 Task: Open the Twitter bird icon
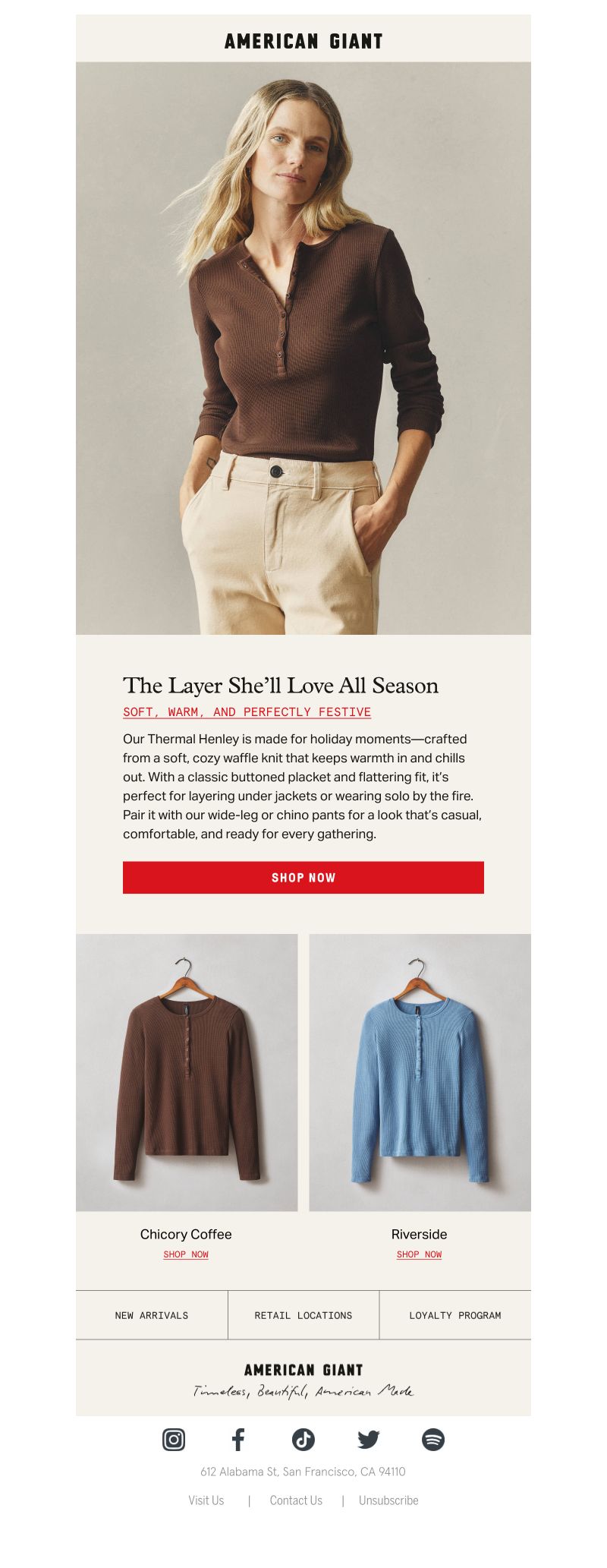pos(369,1439)
